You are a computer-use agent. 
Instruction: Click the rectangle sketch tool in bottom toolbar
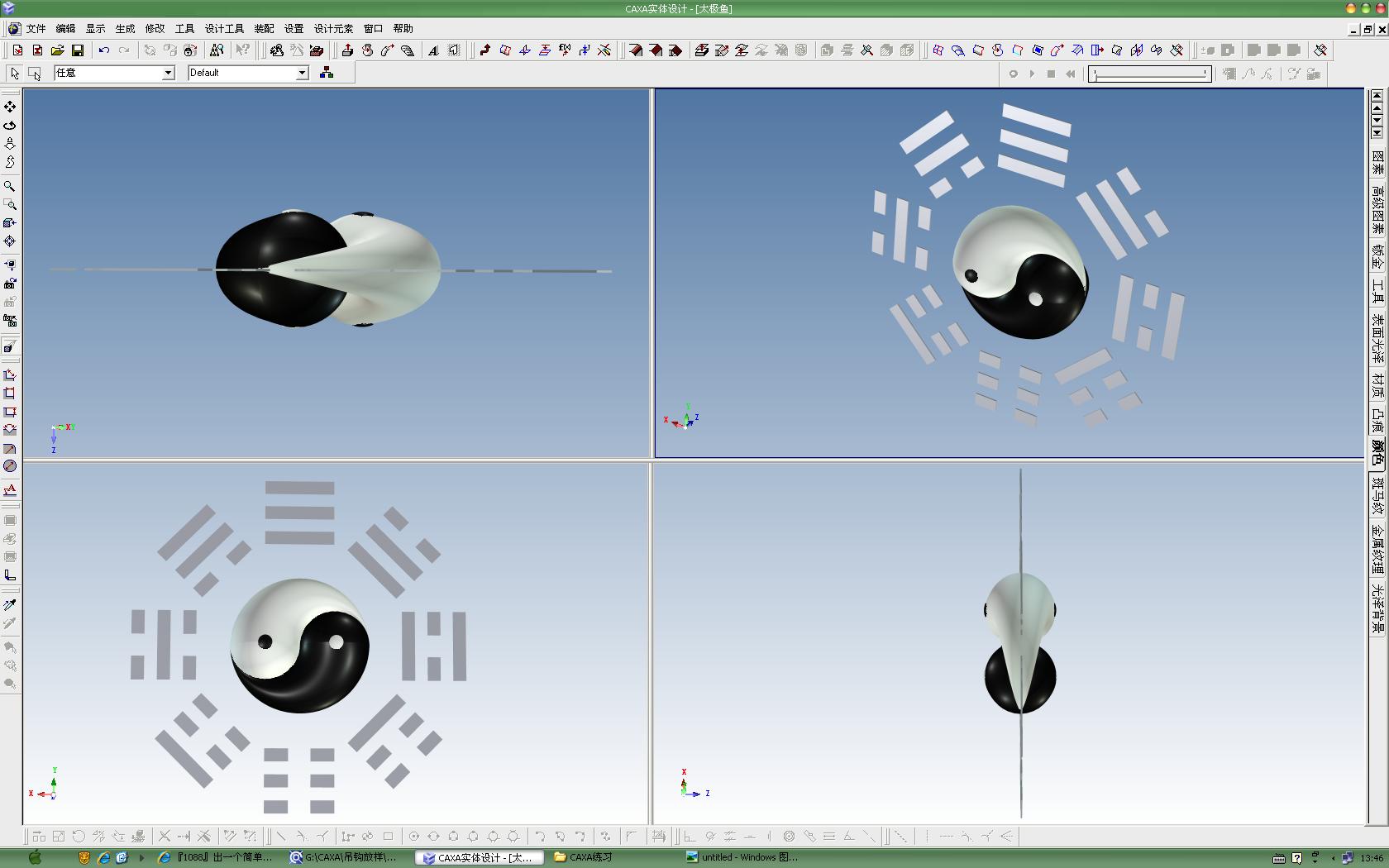[388, 837]
